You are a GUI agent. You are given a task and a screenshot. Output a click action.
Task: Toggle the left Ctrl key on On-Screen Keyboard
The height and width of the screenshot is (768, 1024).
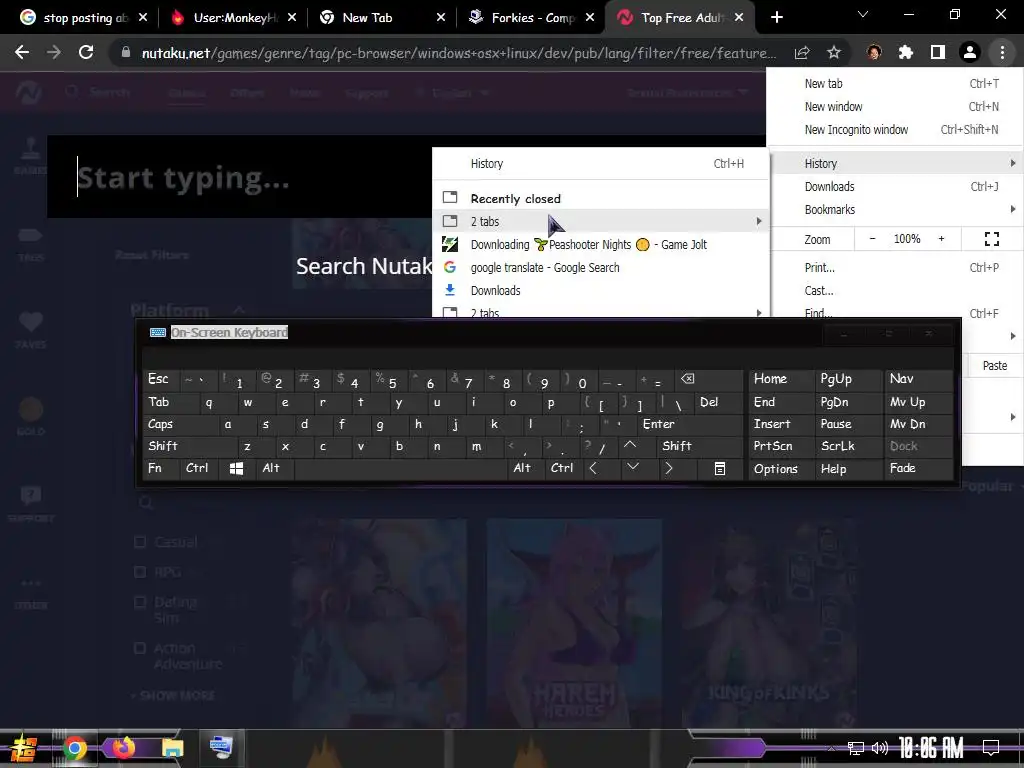pyautogui.click(x=199, y=468)
